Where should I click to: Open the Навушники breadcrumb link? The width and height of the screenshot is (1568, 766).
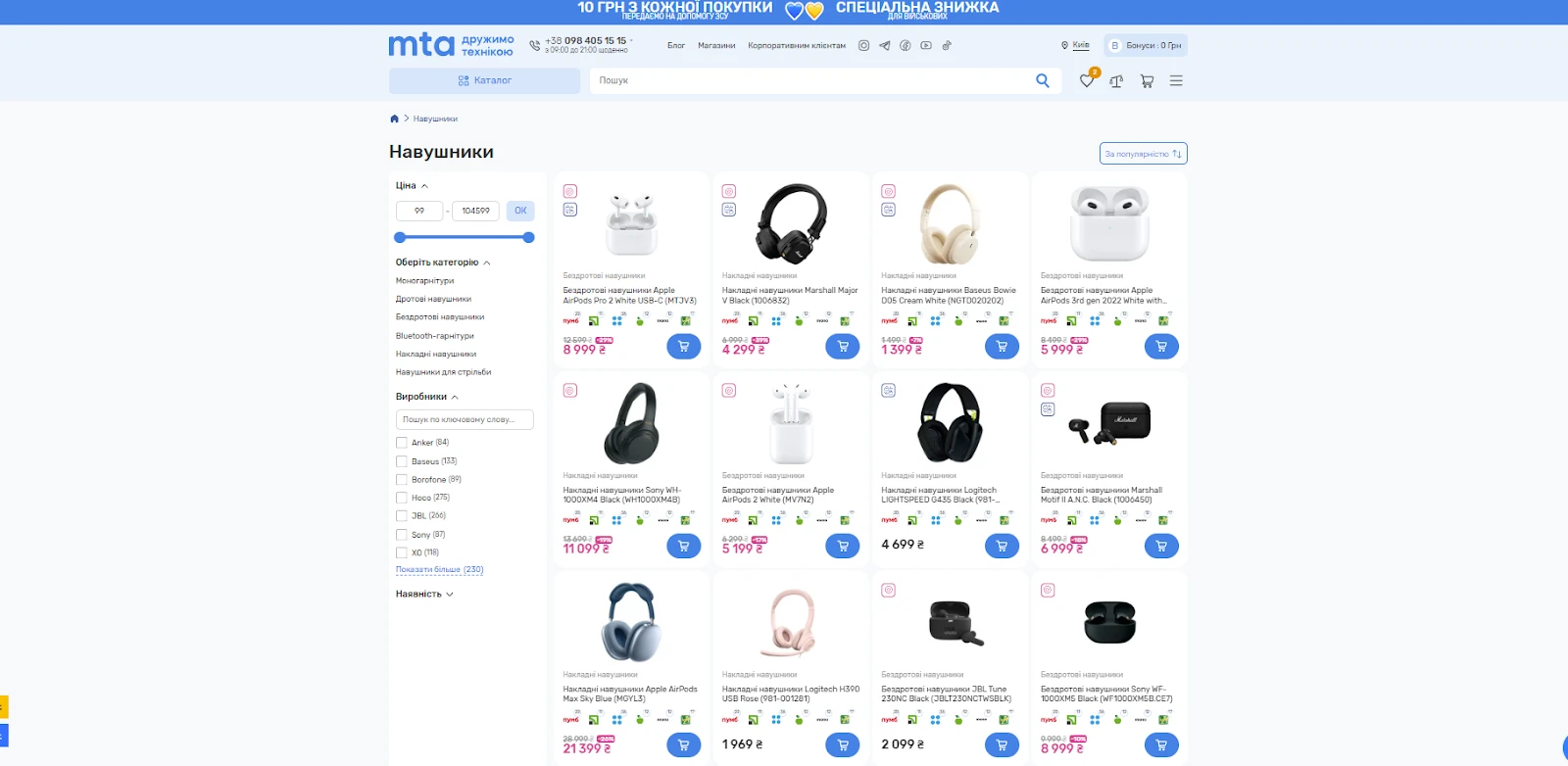pos(435,119)
